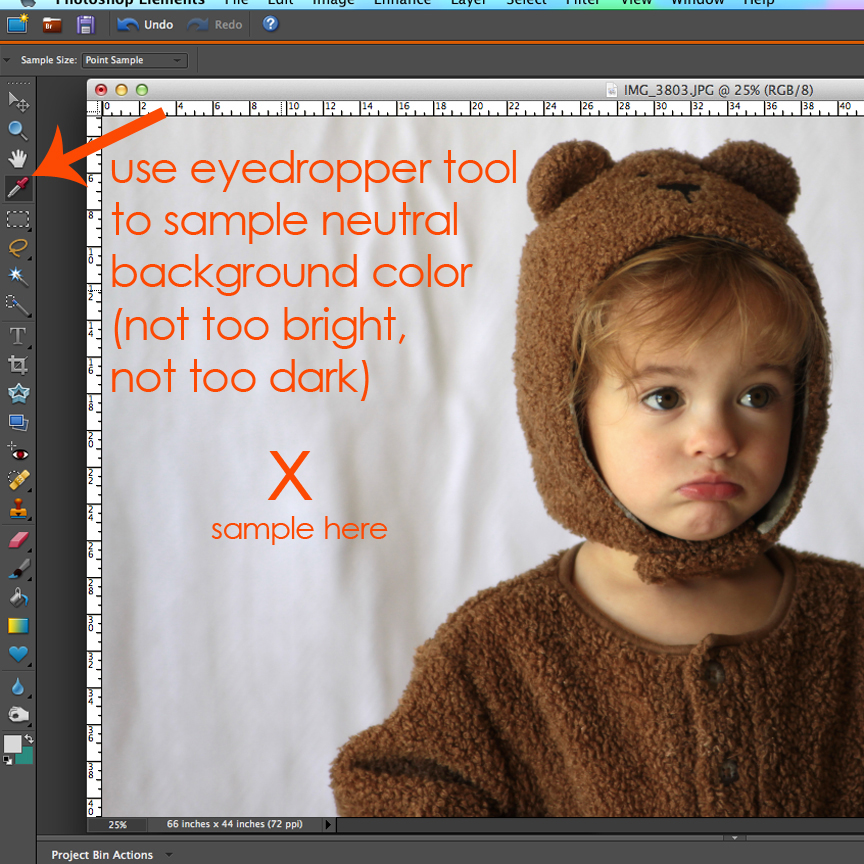864x864 pixels.
Task: Click the Undo button
Action: pos(145,25)
